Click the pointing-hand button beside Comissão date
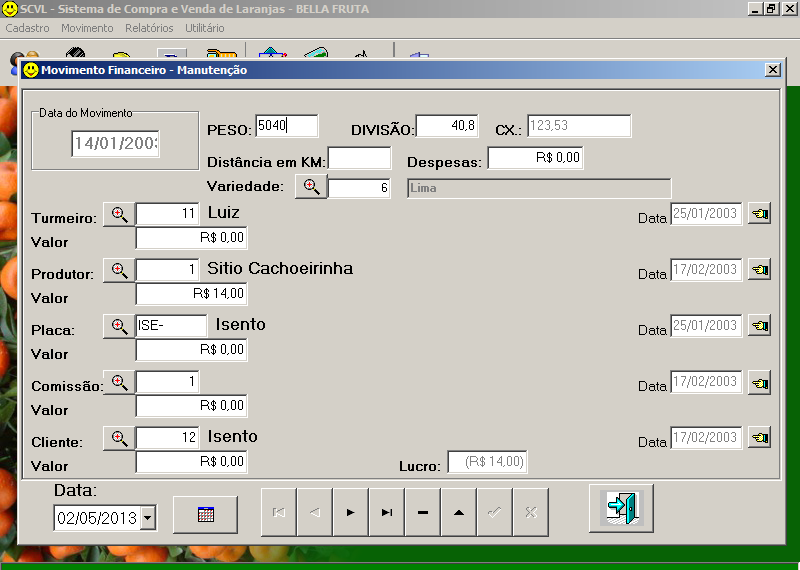The height and width of the screenshot is (570, 800). [x=760, y=382]
